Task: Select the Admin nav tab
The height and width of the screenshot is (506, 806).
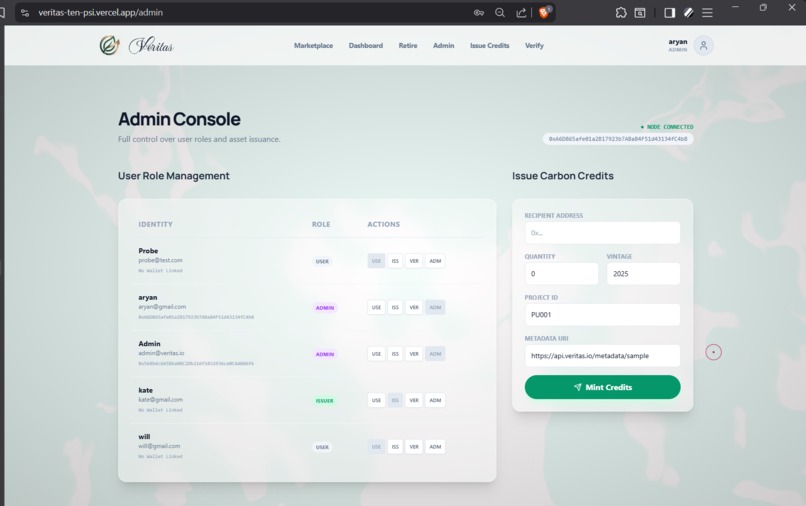Action: click(x=443, y=46)
